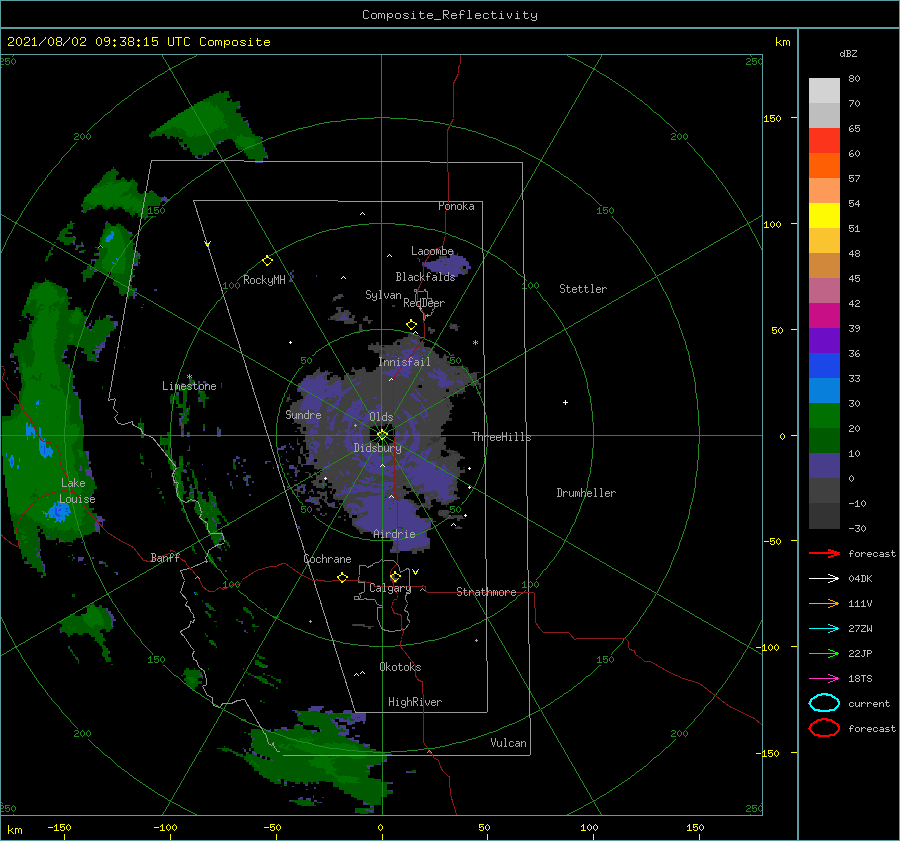900x841 pixels.
Task: Click the Olds label
Action: click(x=381, y=417)
